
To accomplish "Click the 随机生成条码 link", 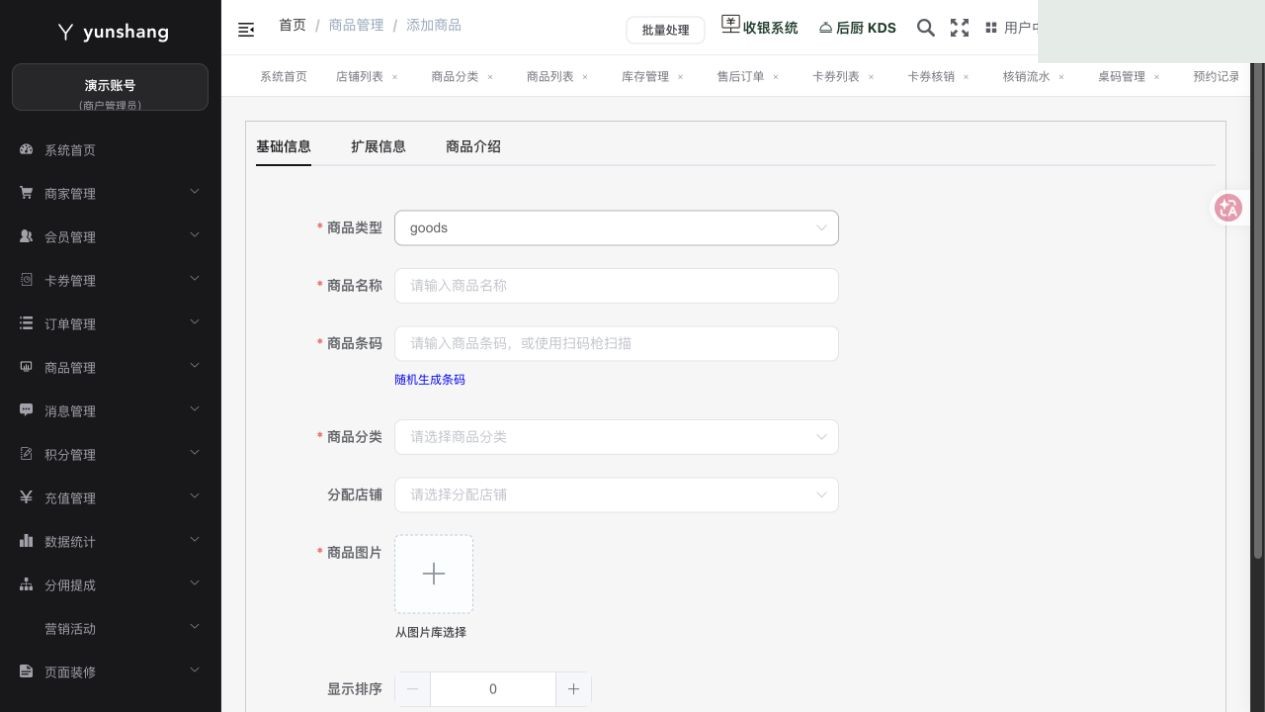I will [x=430, y=380].
